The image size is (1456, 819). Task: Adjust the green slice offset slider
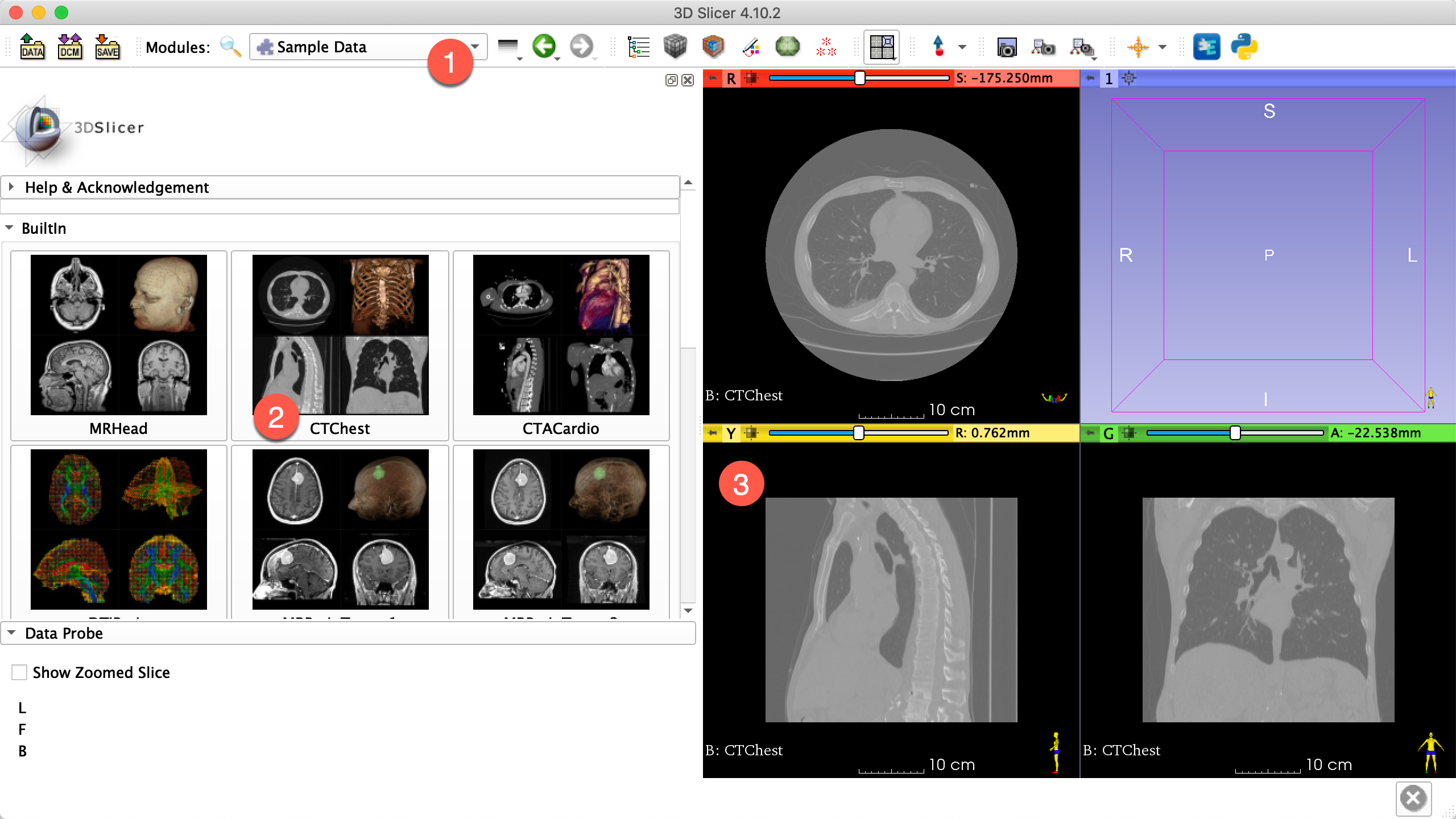click(x=1235, y=433)
